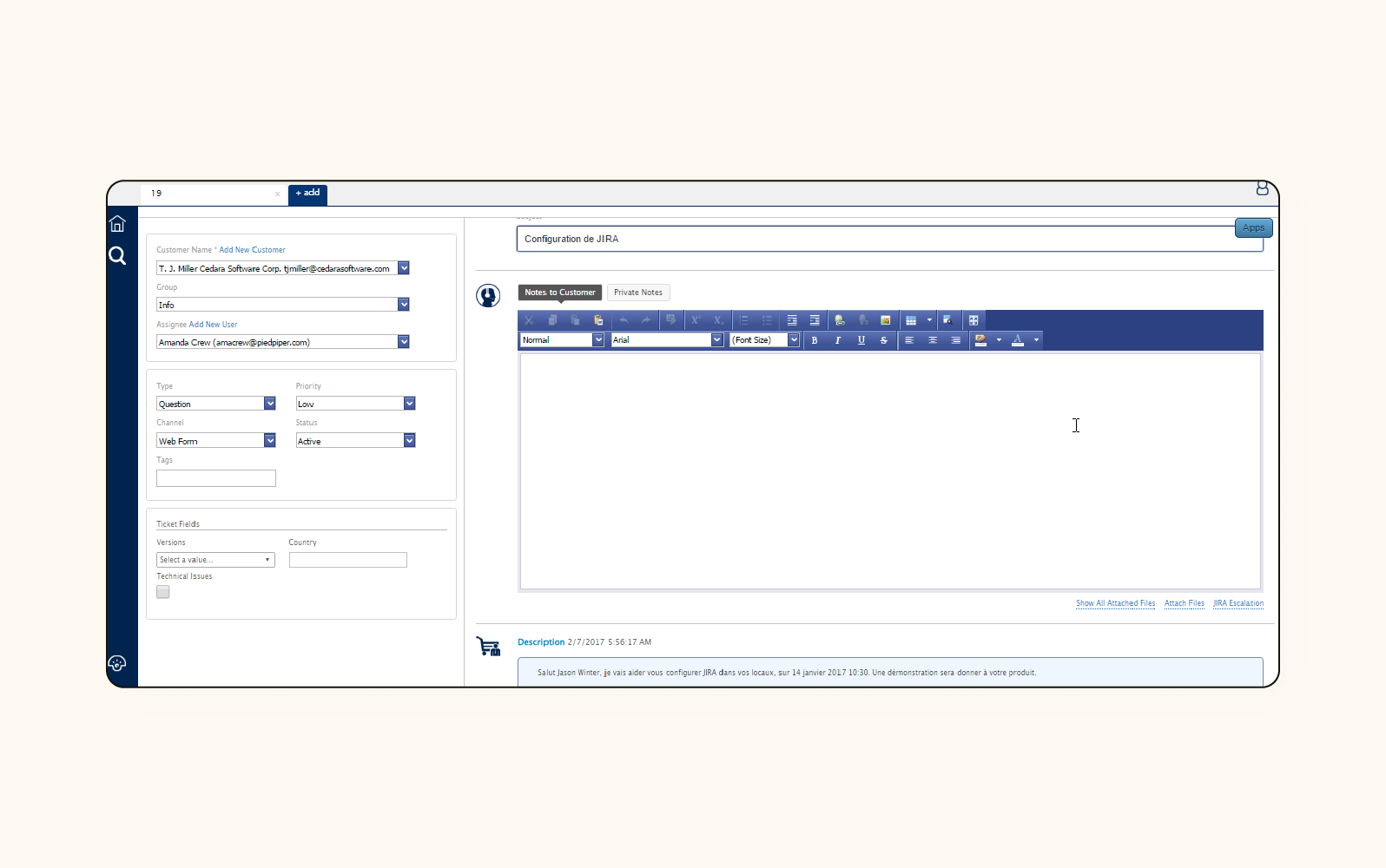Center align text
Image resolution: width=1386 pixels, height=868 pixels.
click(x=933, y=340)
